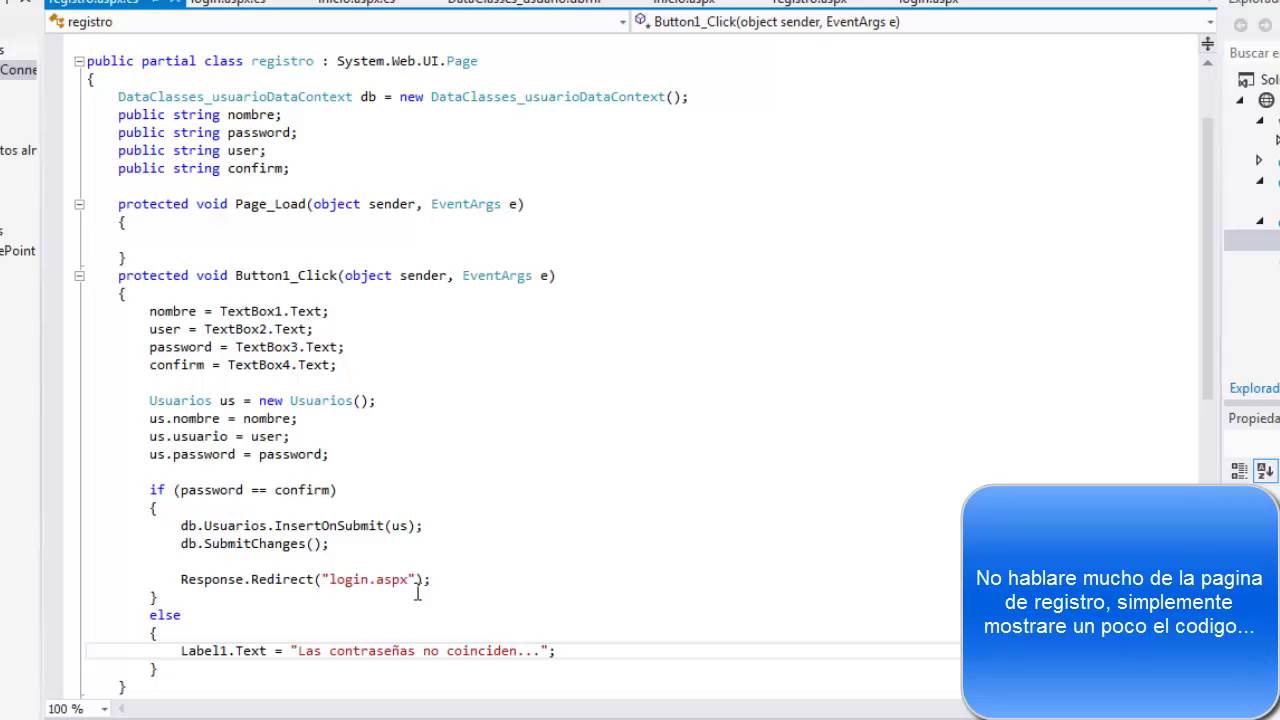
Task: Click the Solution Explorer search box
Action: coord(1254,53)
